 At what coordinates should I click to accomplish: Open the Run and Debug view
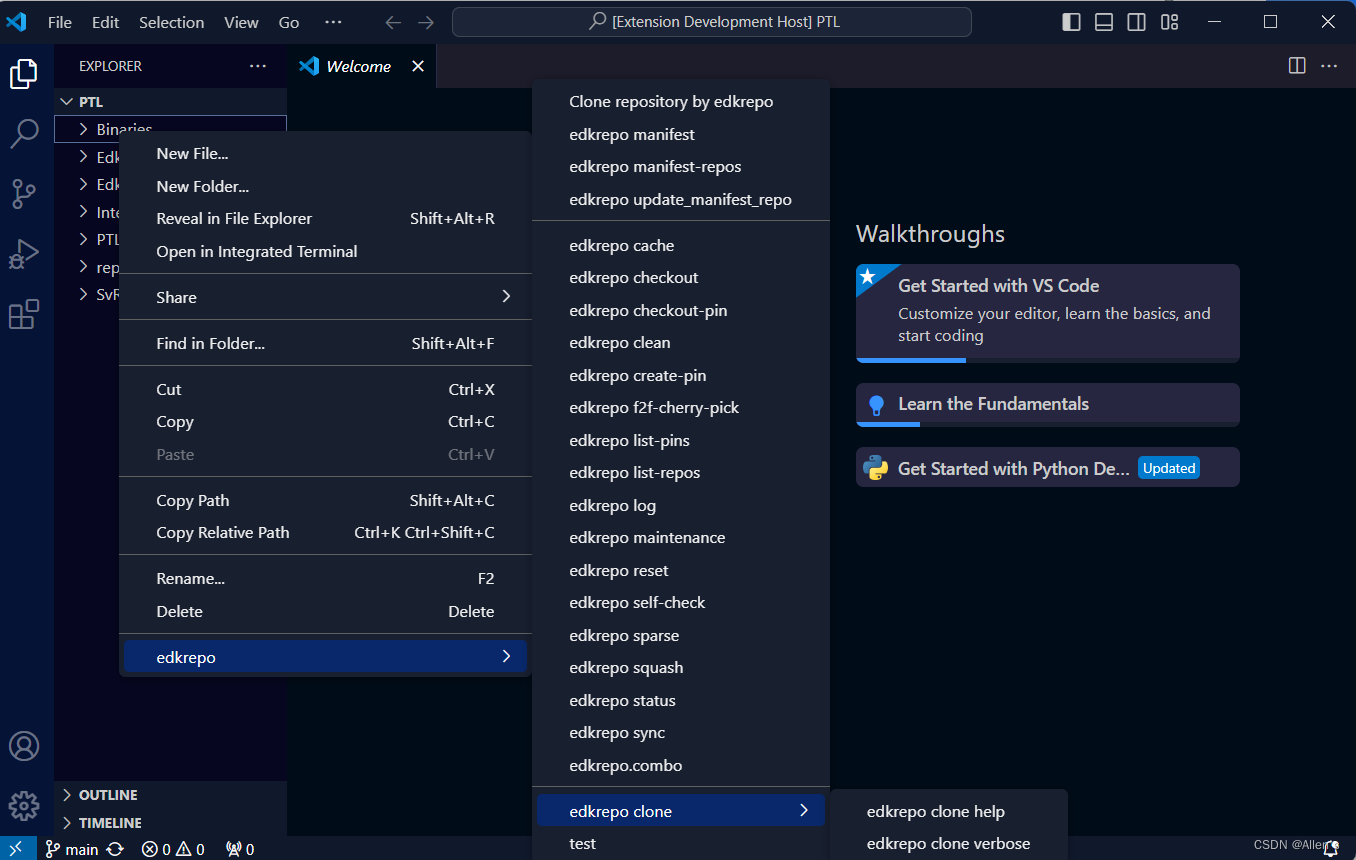point(24,254)
